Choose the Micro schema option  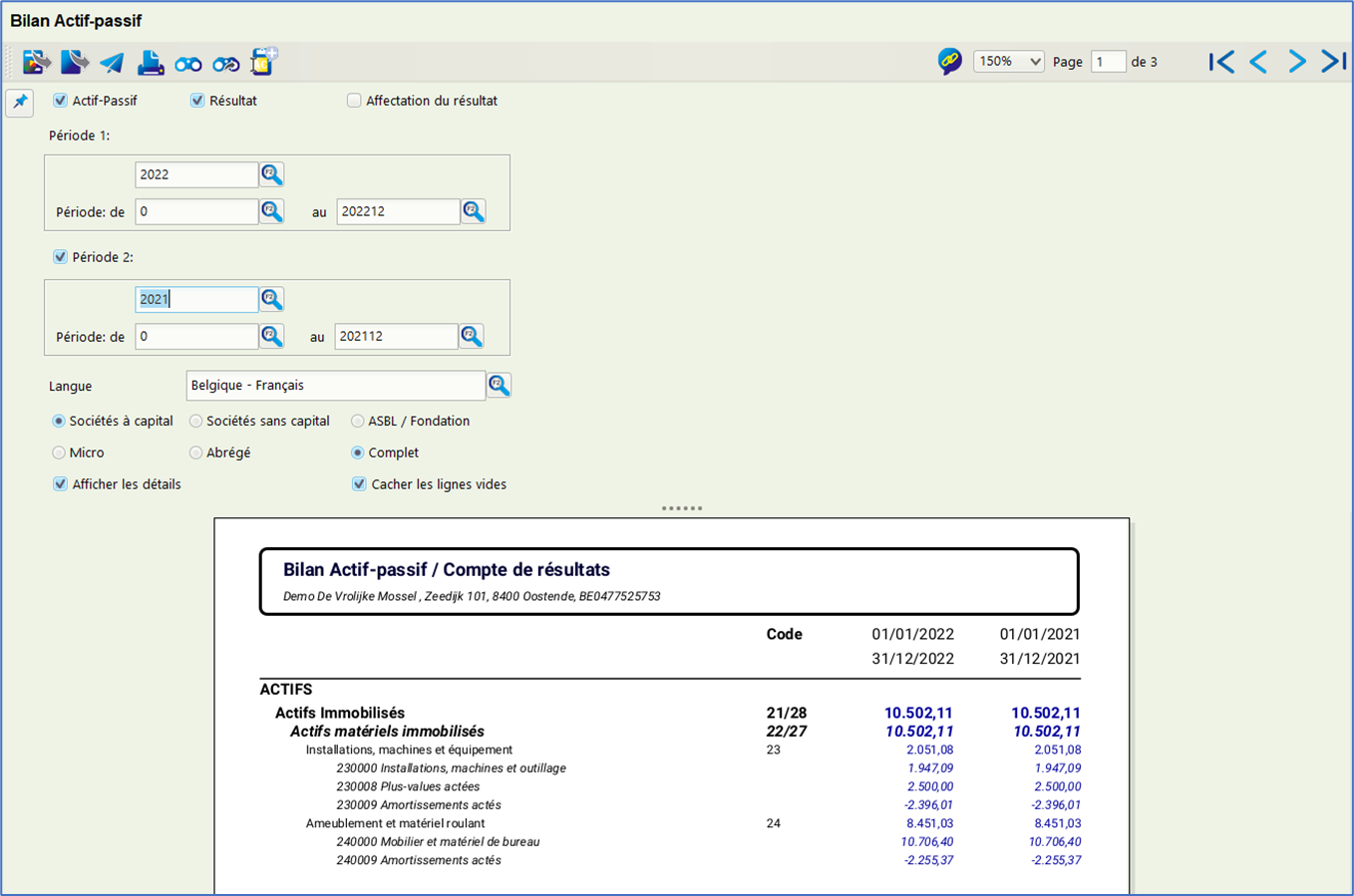(59, 452)
